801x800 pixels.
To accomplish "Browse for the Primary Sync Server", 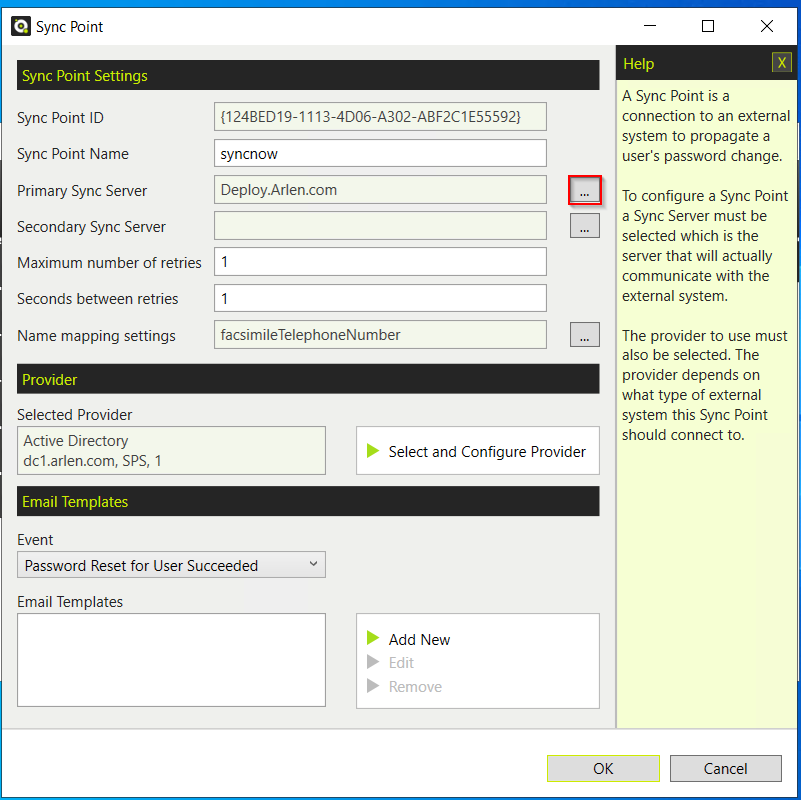I will 584,191.
